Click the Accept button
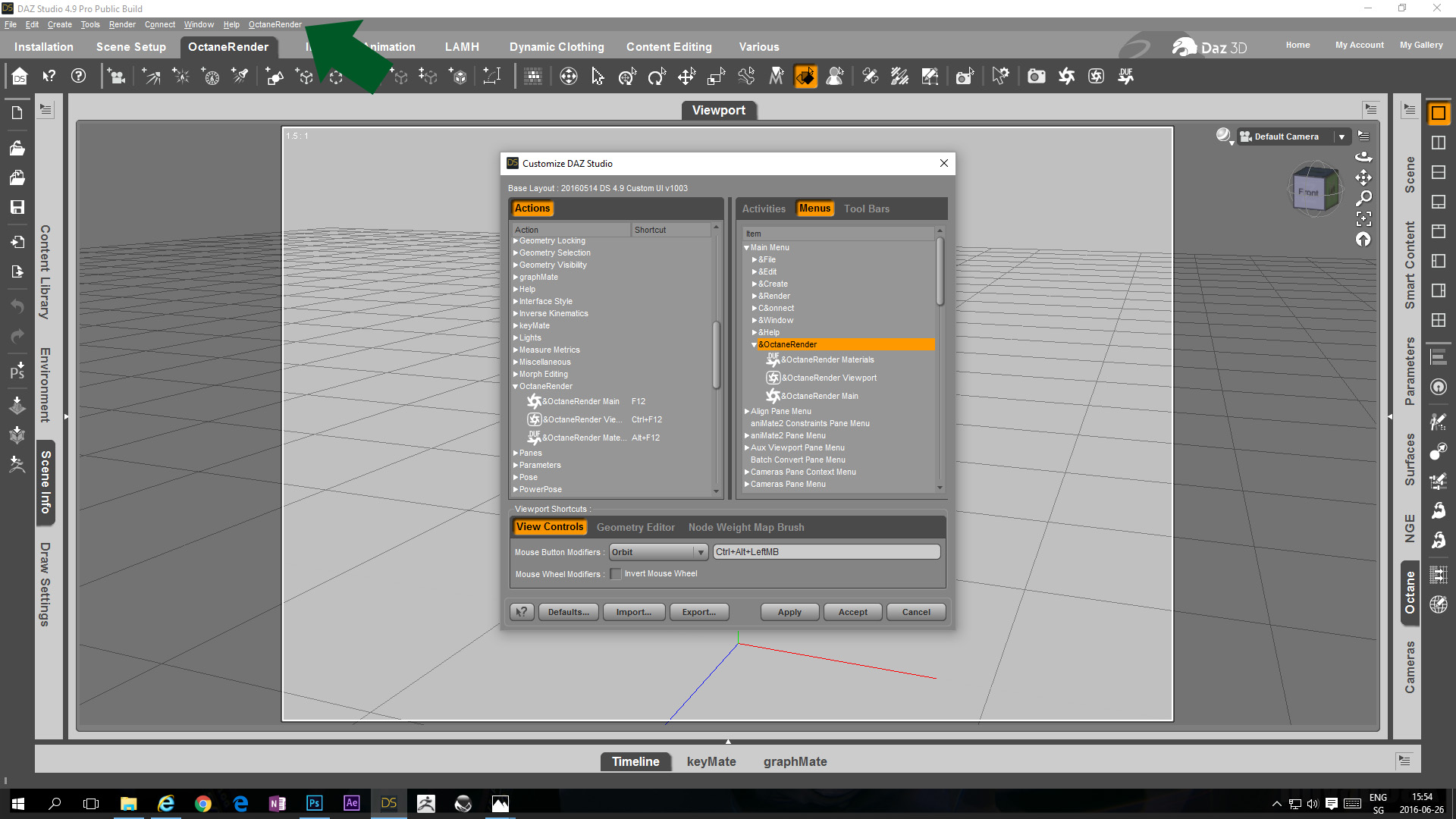Viewport: 1456px width, 819px height. click(853, 612)
